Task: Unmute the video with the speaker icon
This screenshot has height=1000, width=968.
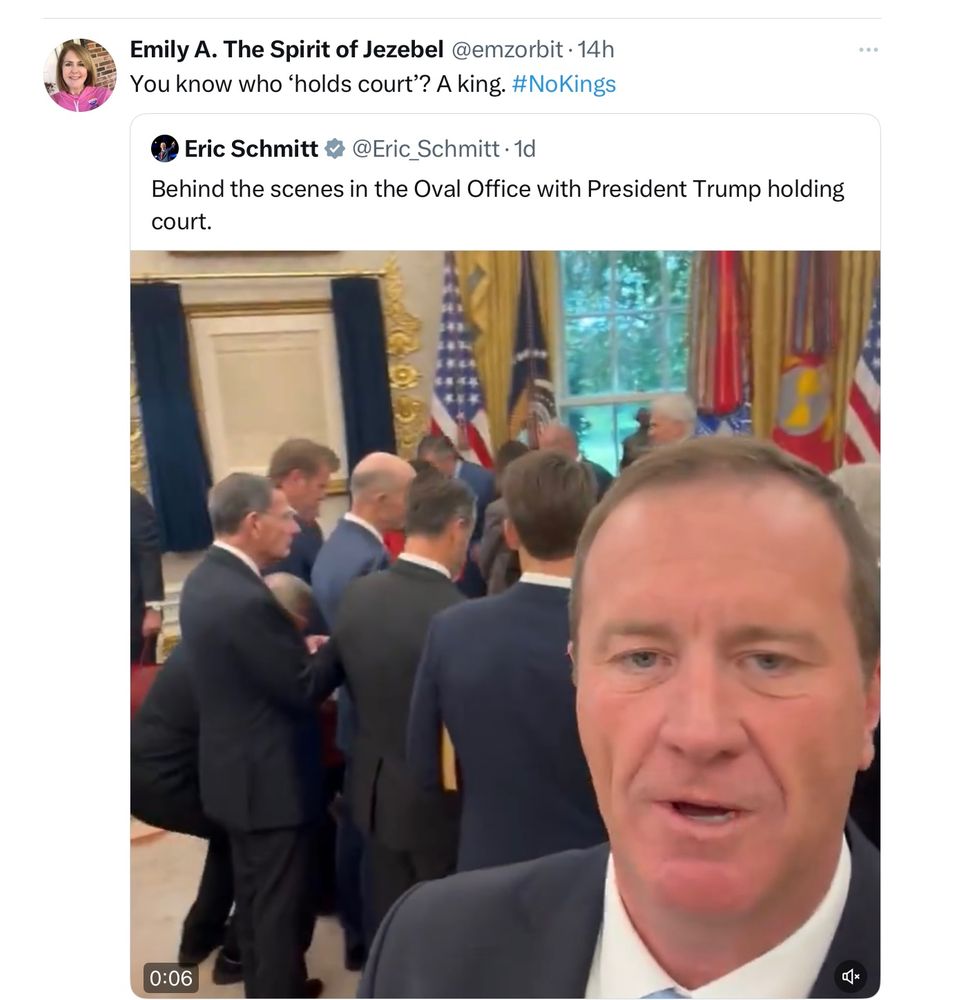Action: (850, 976)
